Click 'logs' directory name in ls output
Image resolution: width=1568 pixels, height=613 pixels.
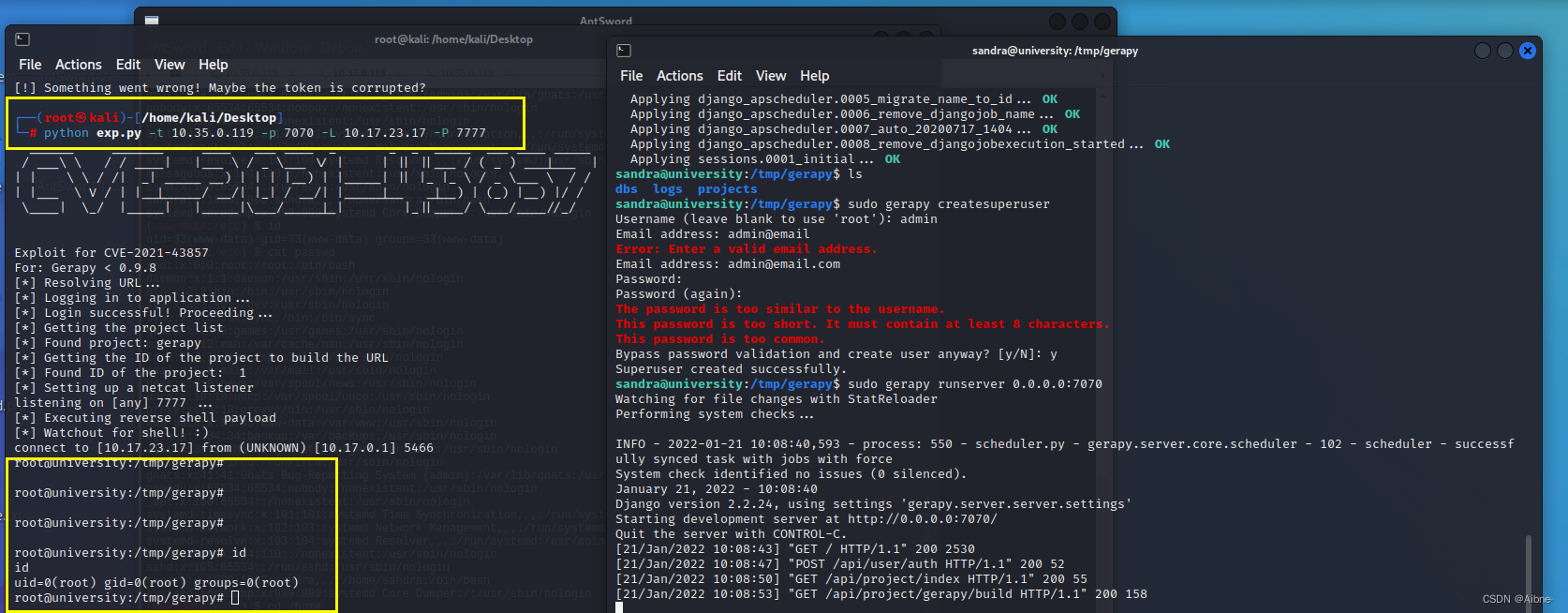click(x=668, y=189)
